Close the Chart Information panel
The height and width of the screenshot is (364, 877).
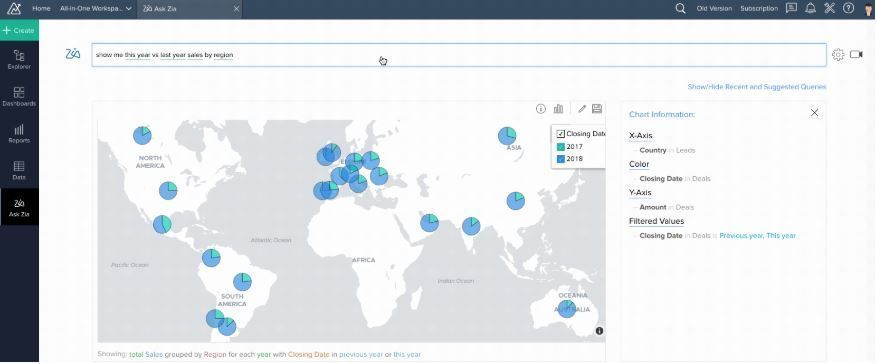(x=814, y=113)
